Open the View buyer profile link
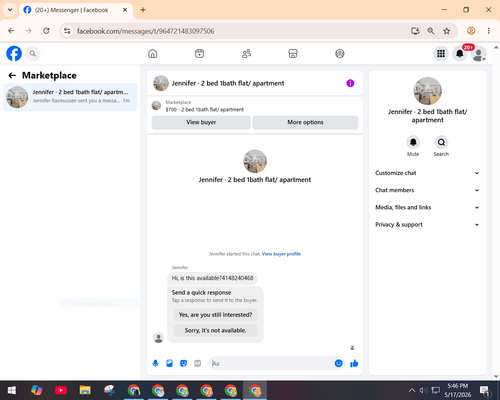This screenshot has width=500, height=400. (x=281, y=254)
